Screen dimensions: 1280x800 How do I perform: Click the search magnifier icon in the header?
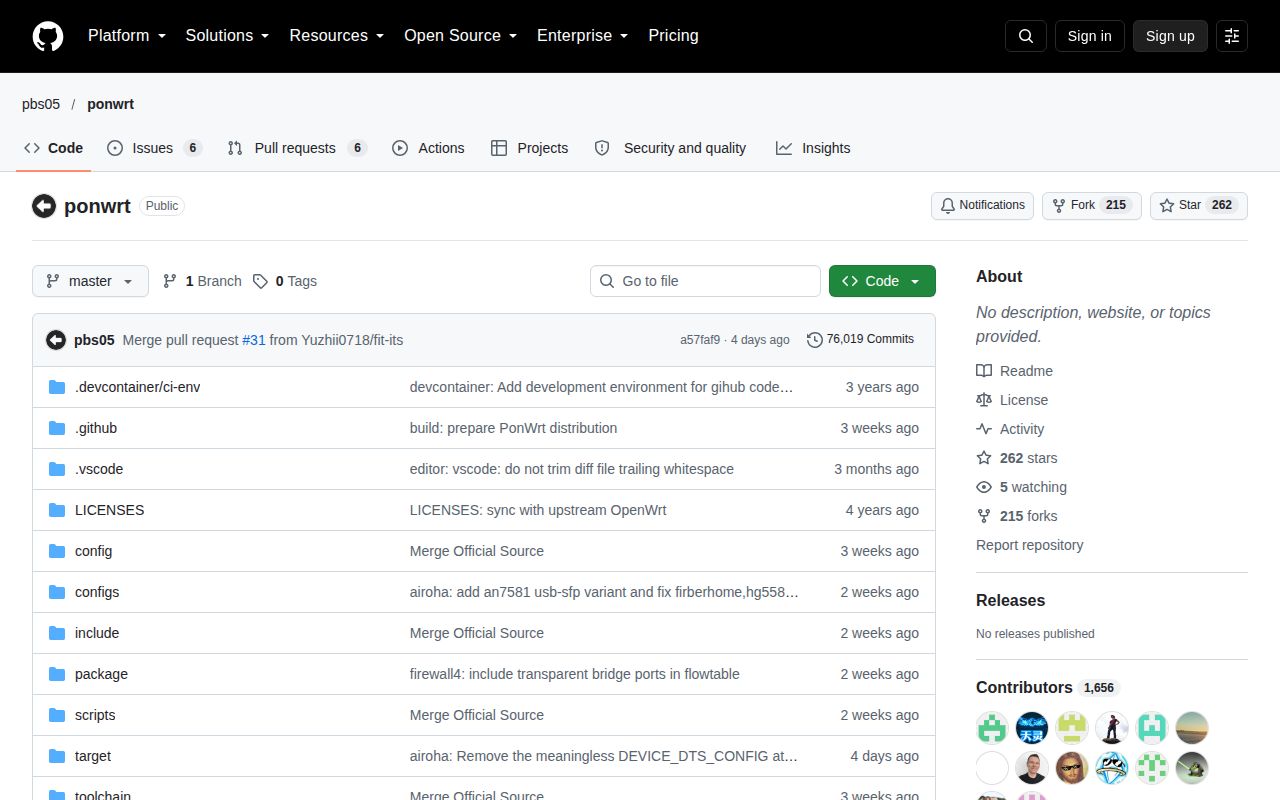[x=1026, y=36]
